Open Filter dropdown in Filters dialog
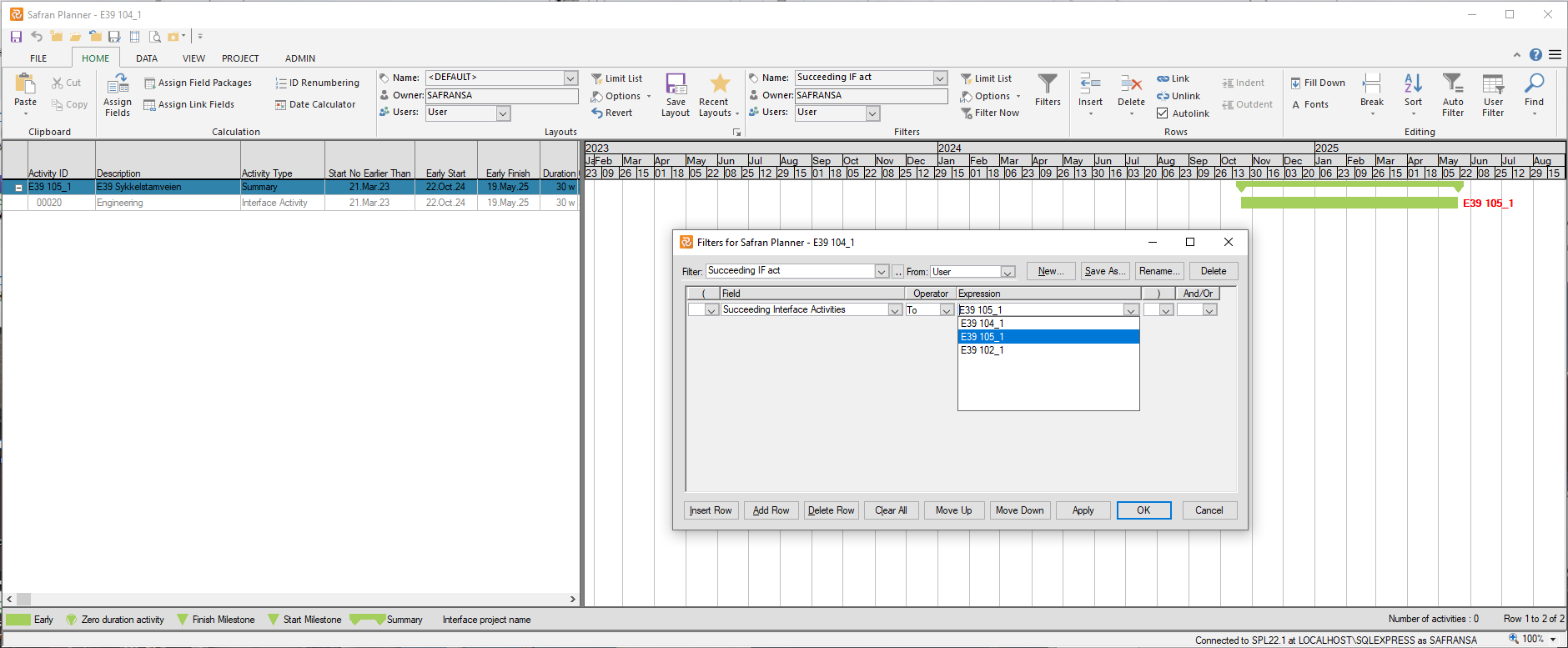1568x648 pixels. click(882, 272)
